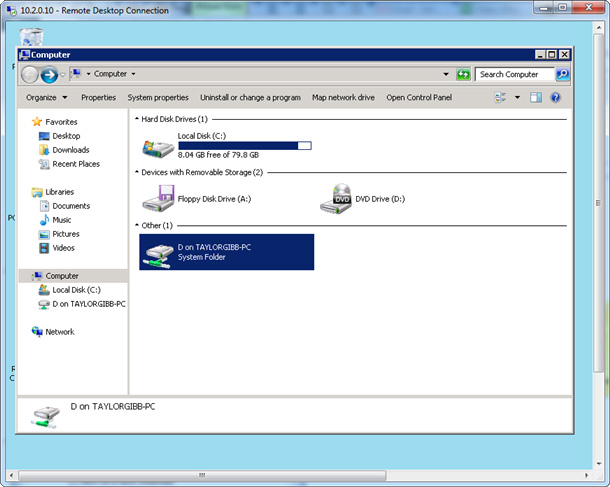Click '8.04 GB free of 79.8 GB' text
The width and height of the screenshot is (610, 487).
[218, 155]
